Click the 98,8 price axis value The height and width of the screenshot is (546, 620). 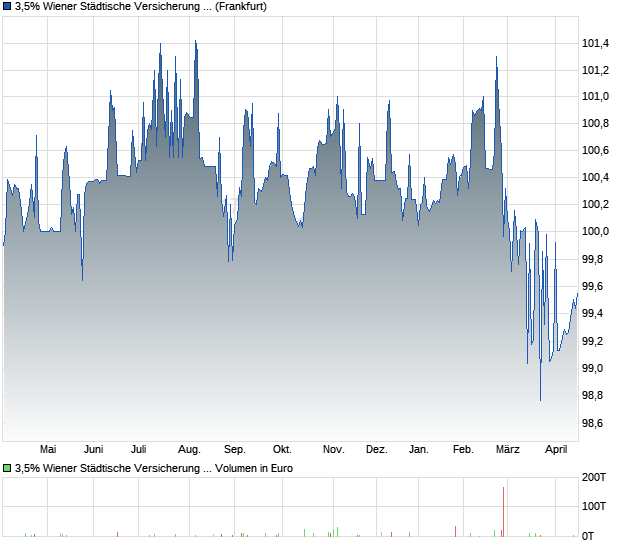point(592,395)
